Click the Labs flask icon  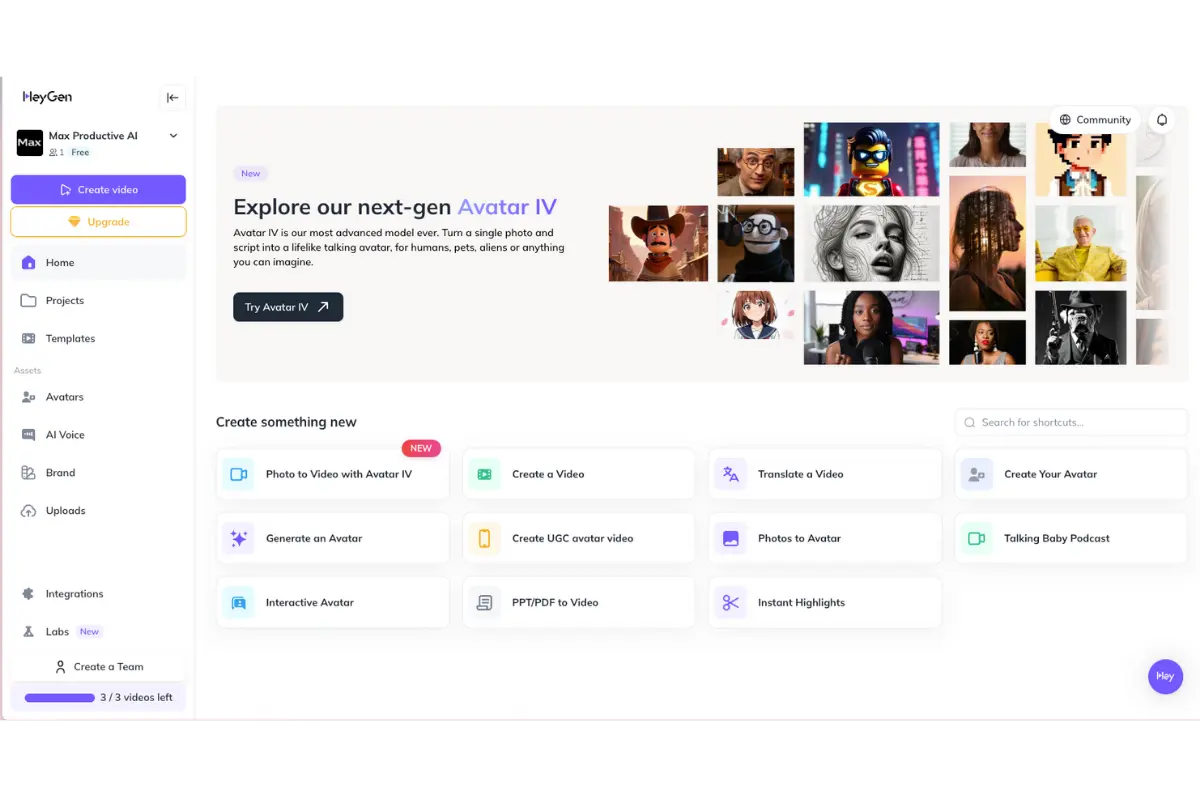click(28, 632)
